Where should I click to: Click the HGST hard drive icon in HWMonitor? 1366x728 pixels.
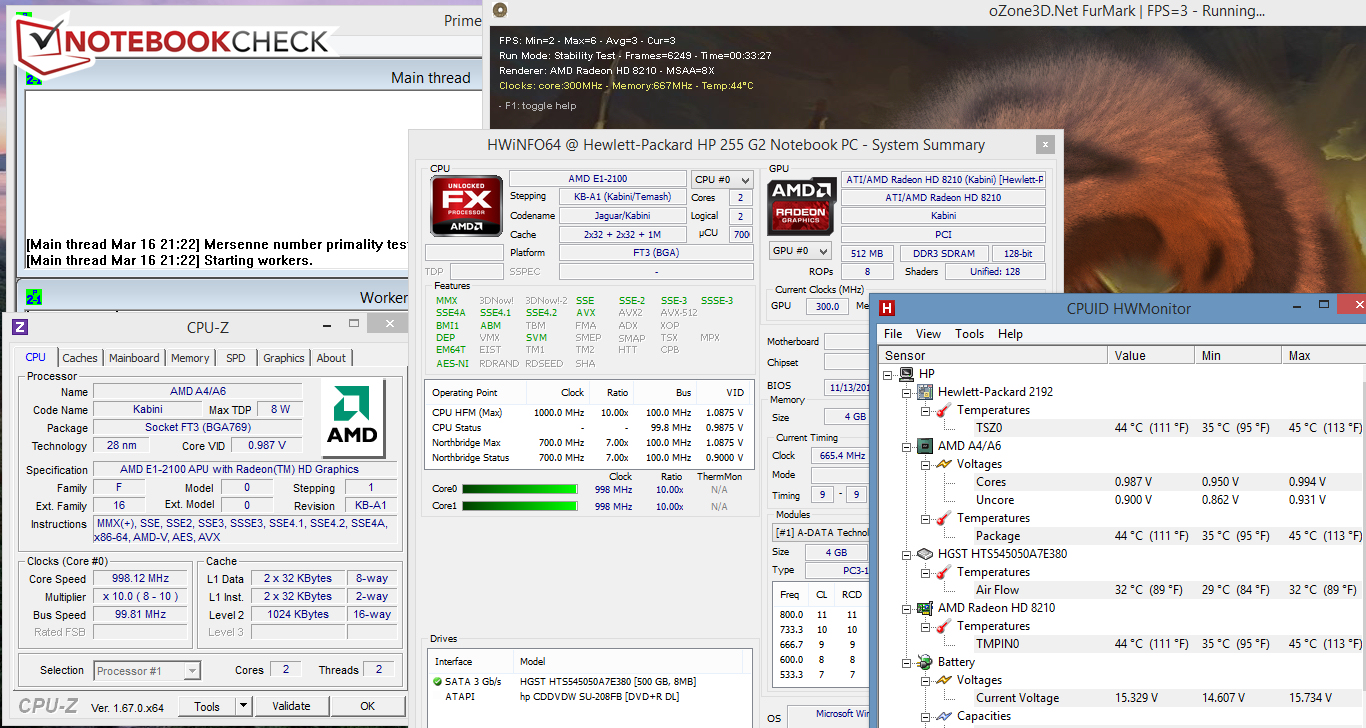(x=927, y=554)
